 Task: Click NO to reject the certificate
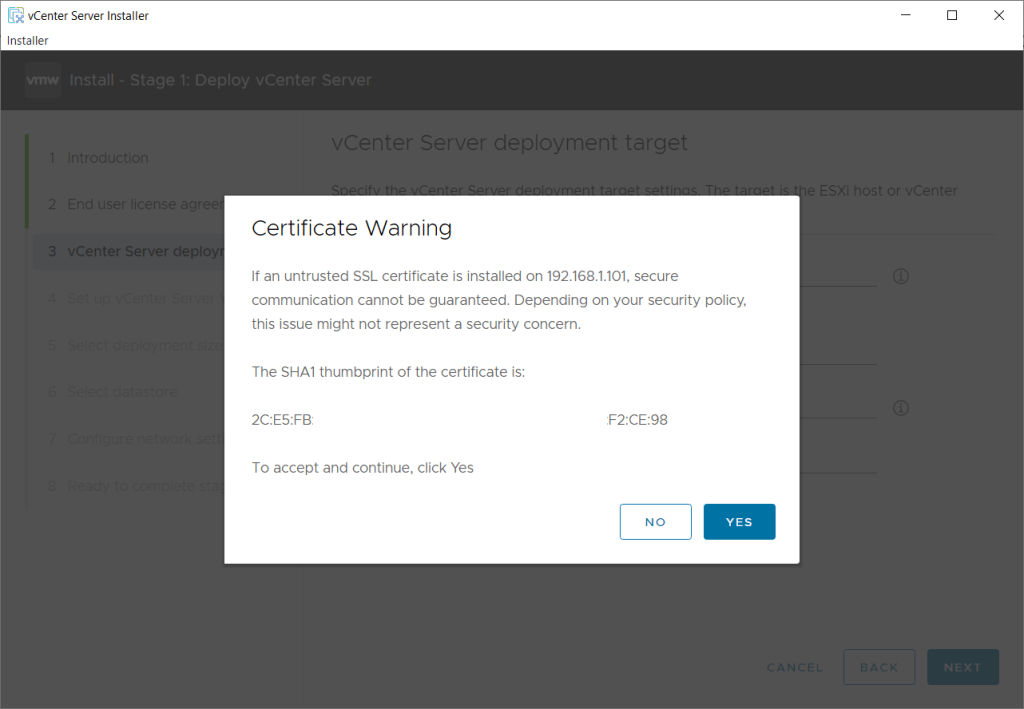point(655,522)
